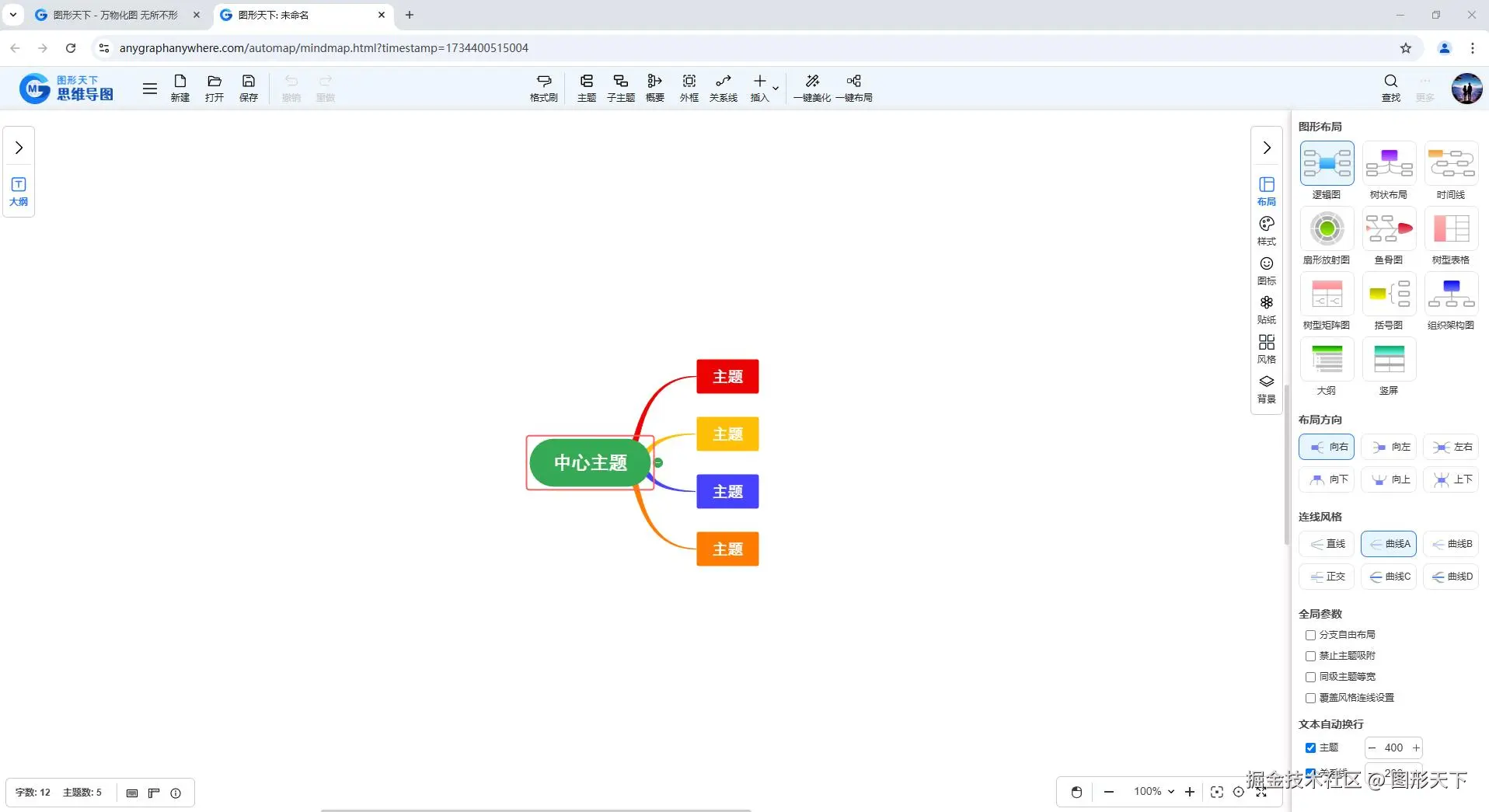This screenshot has width=1489, height=812.
Task: Select the 曲线D connector style
Action: (x=1451, y=577)
